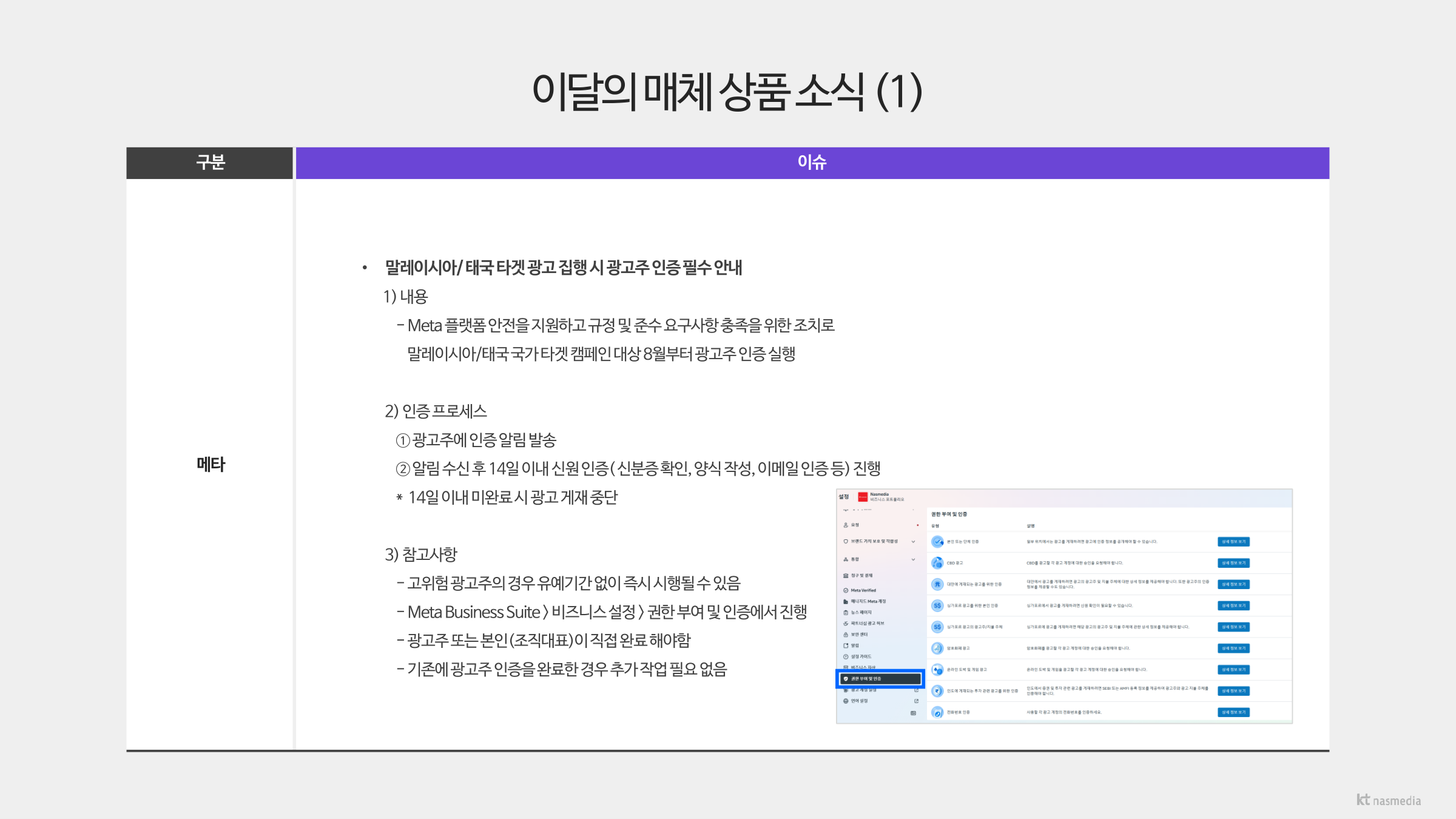Click the 3) 참고사항 subheading
1456x819 pixels.
(x=420, y=554)
